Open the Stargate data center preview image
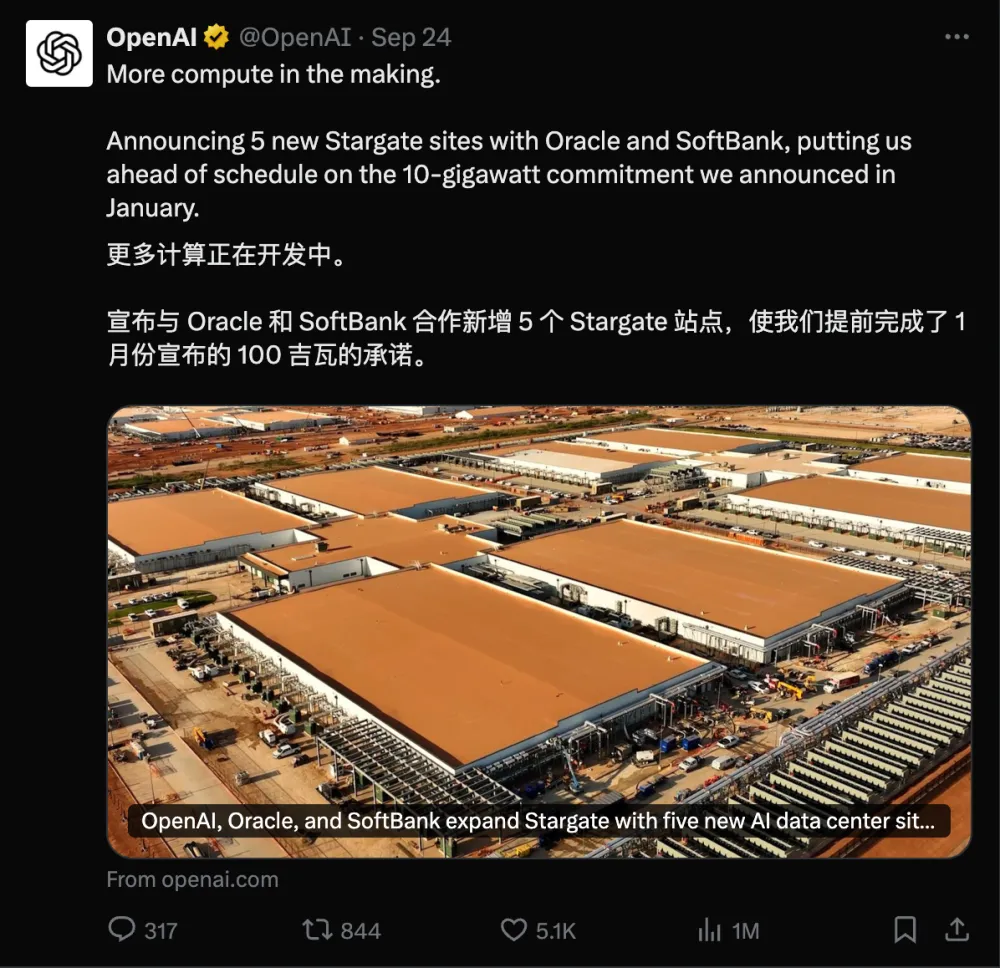The width and height of the screenshot is (1000, 968). (539, 631)
